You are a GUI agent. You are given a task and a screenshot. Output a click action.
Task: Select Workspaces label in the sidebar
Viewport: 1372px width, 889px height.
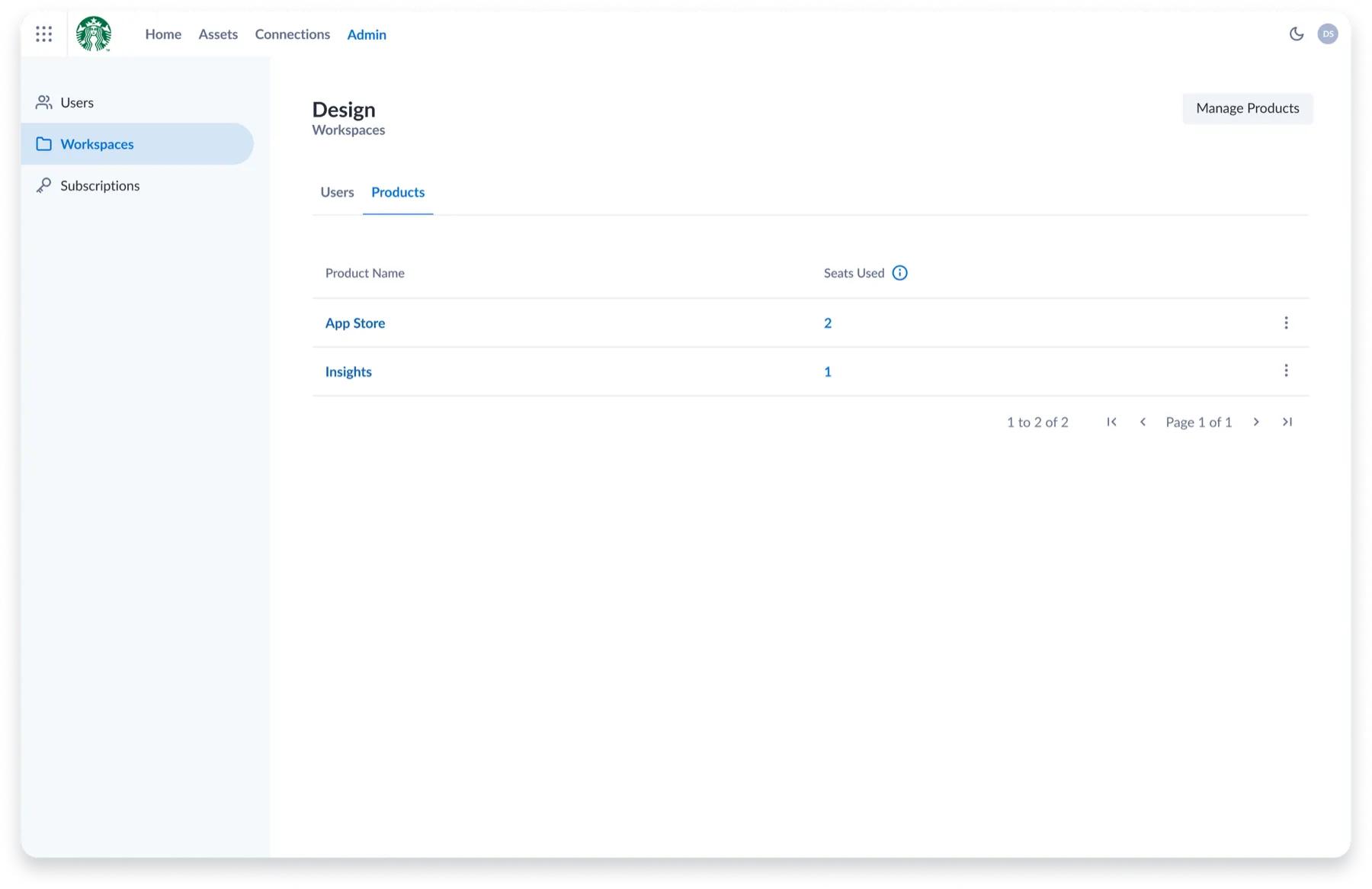[97, 144]
